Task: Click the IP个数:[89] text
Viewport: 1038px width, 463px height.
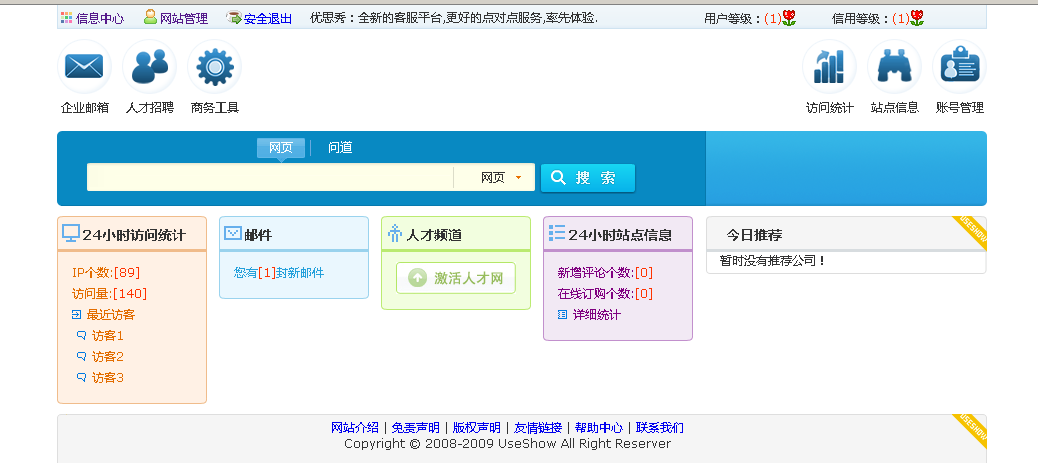Action: point(106,273)
